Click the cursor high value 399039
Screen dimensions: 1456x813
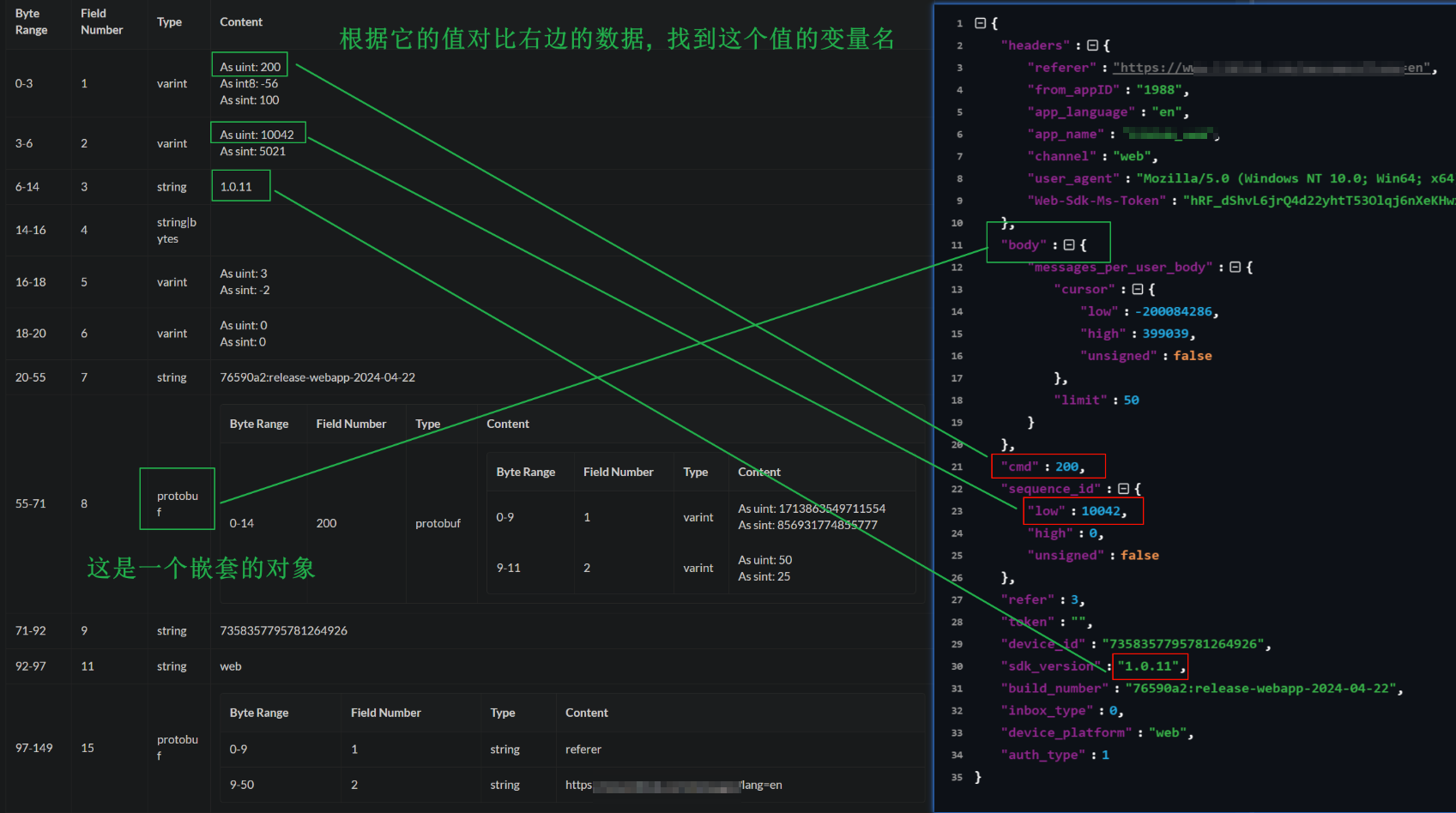pyautogui.click(x=1165, y=334)
